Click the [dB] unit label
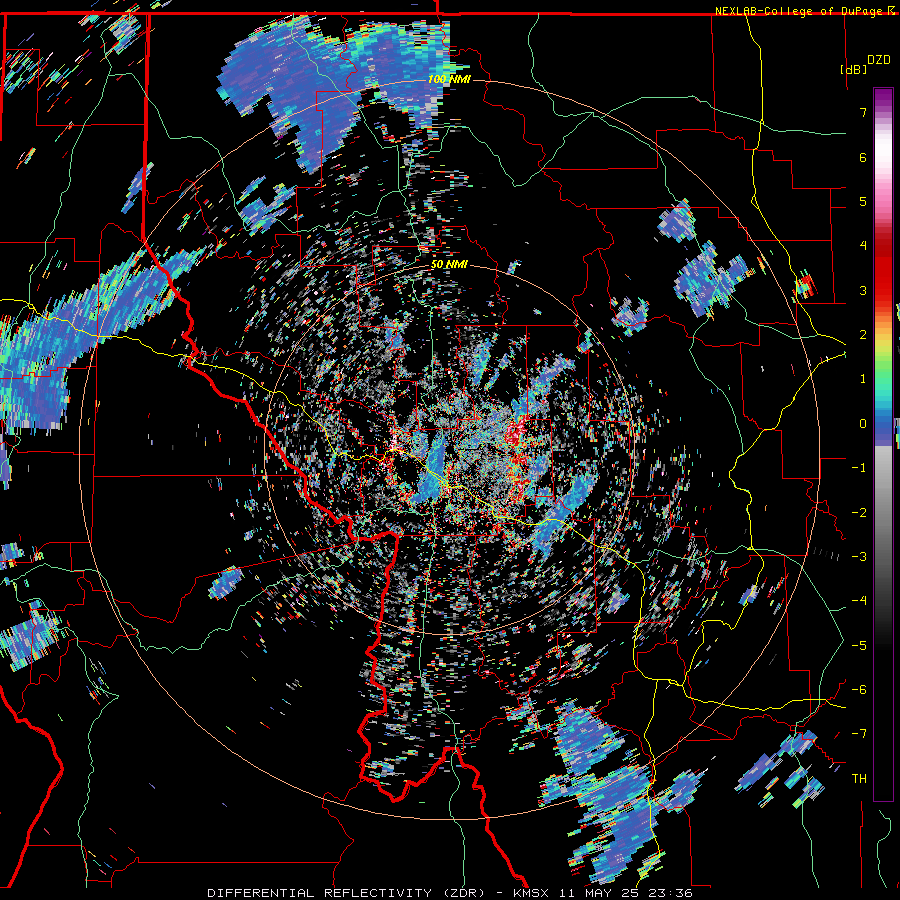 tap(853, 69)
